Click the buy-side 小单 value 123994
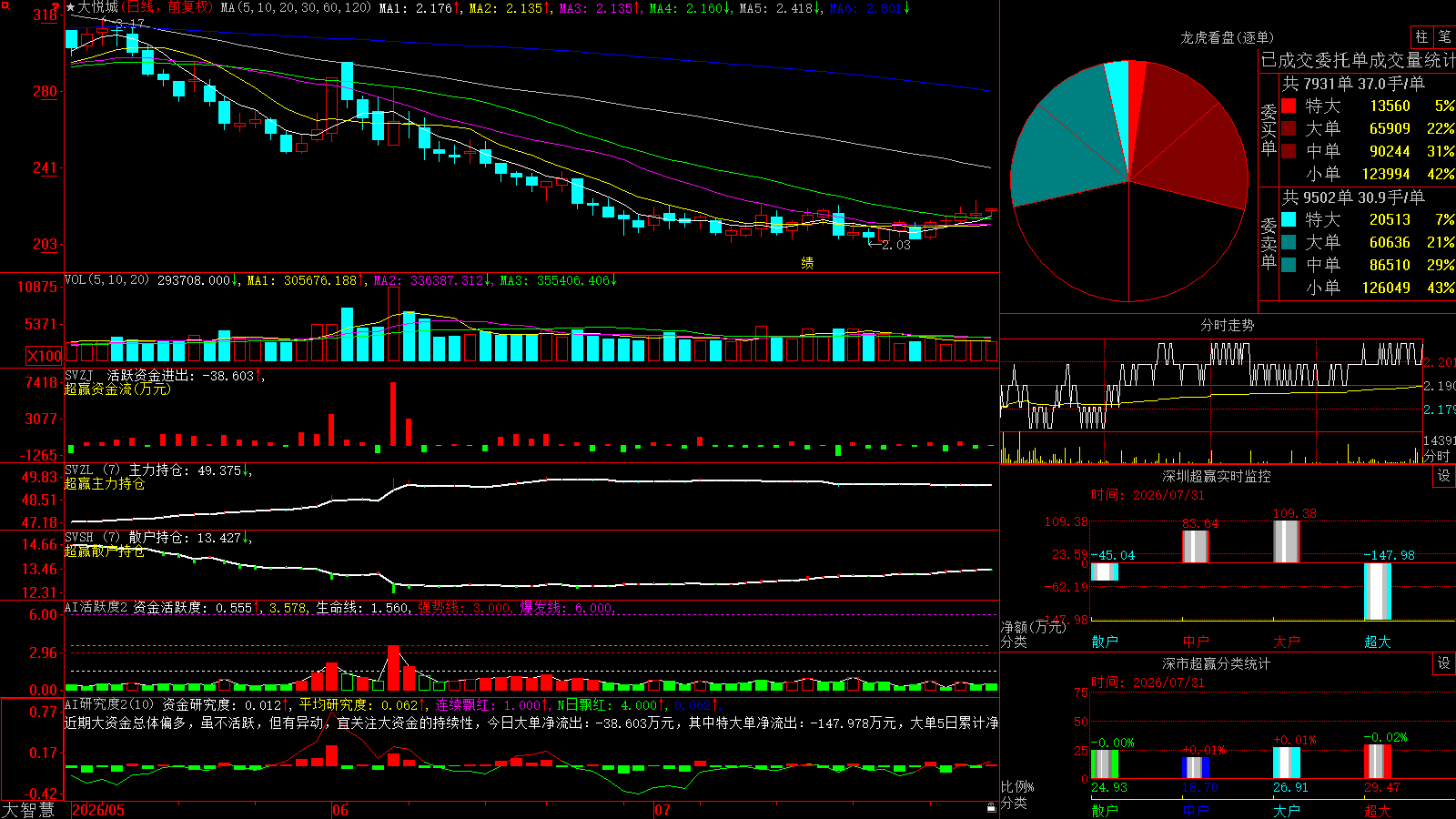The height and width of the screenshot is (819, 1456). (1386, 174)
